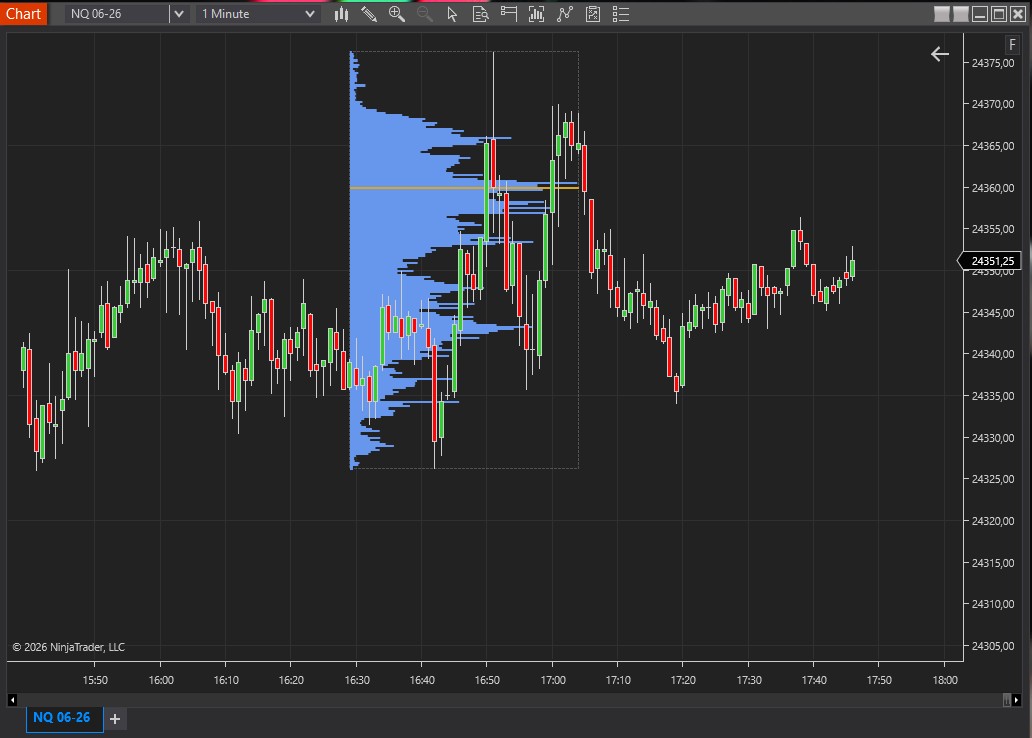1032x738 pixels.
Task: Open chart Properties list icon
Action: [621, 14]
